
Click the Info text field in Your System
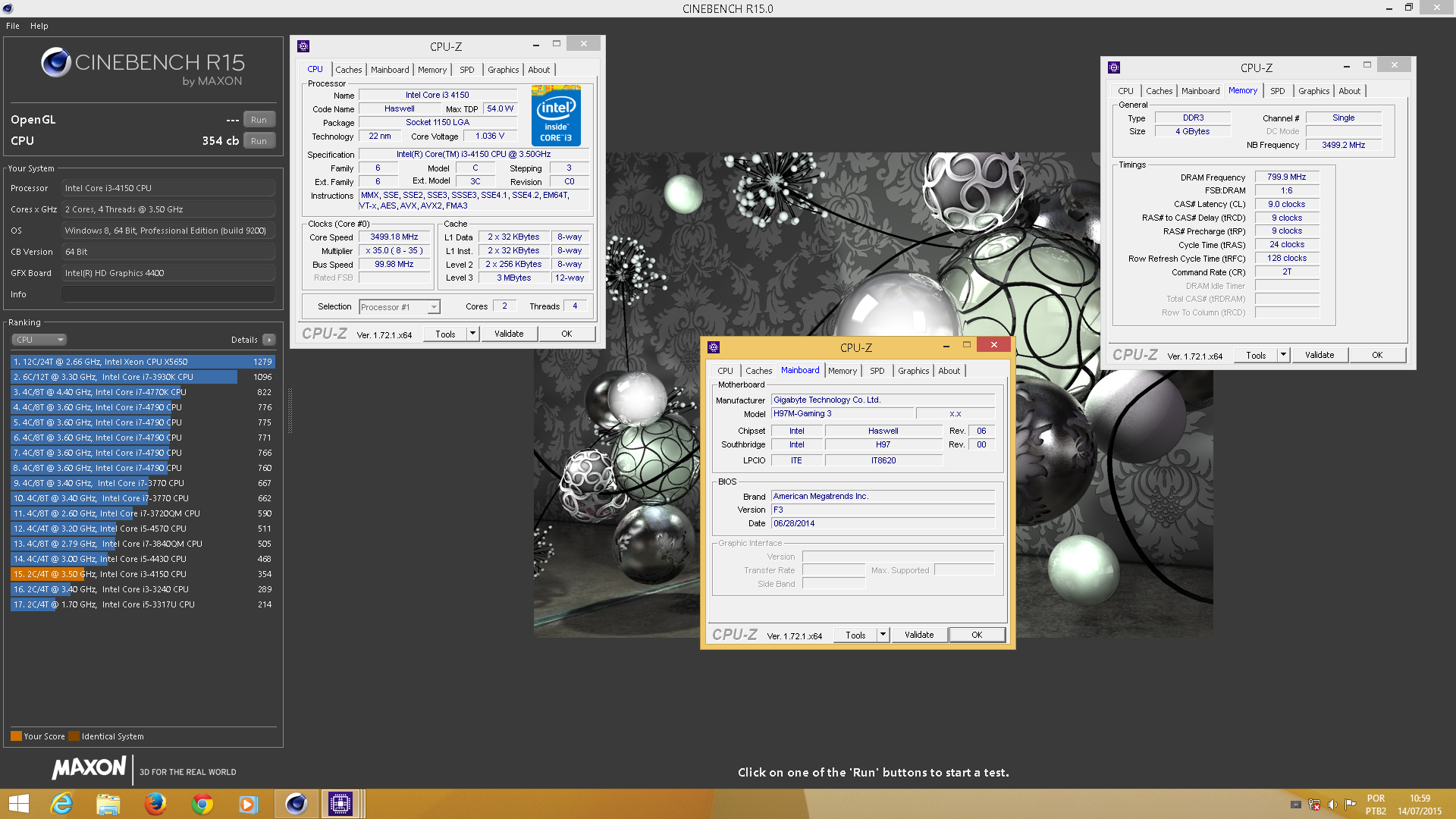coord(168,294)
